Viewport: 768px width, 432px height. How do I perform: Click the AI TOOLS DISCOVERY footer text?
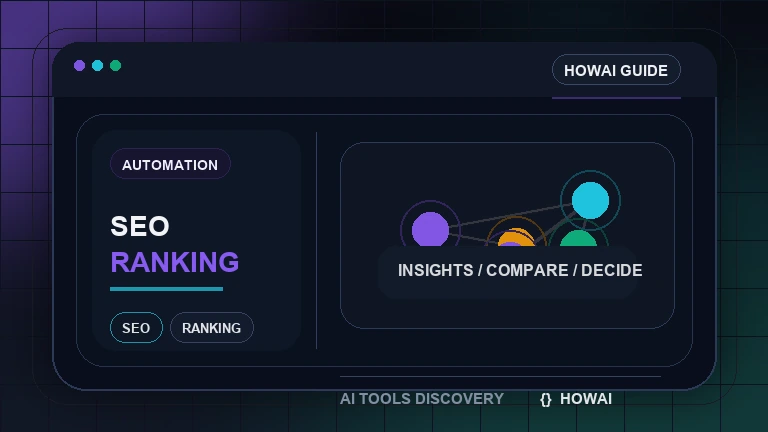coord(422,399)
